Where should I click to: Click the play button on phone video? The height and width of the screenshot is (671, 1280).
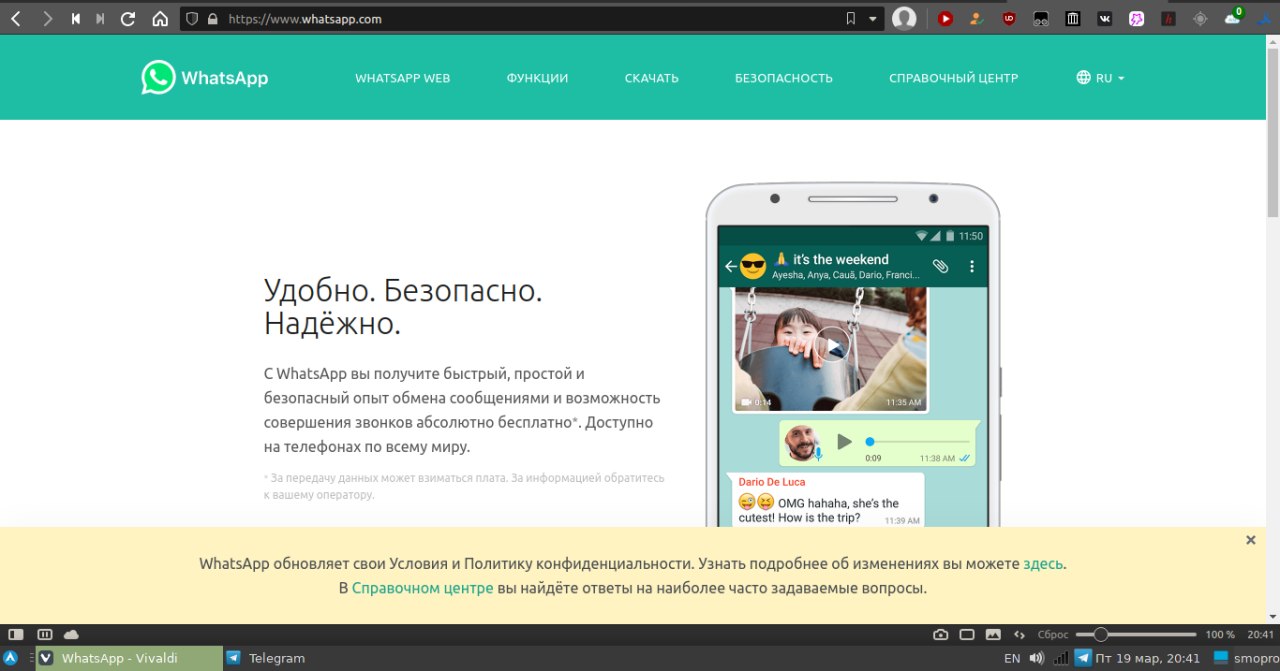pyautogui.click(x=831, y=345)
